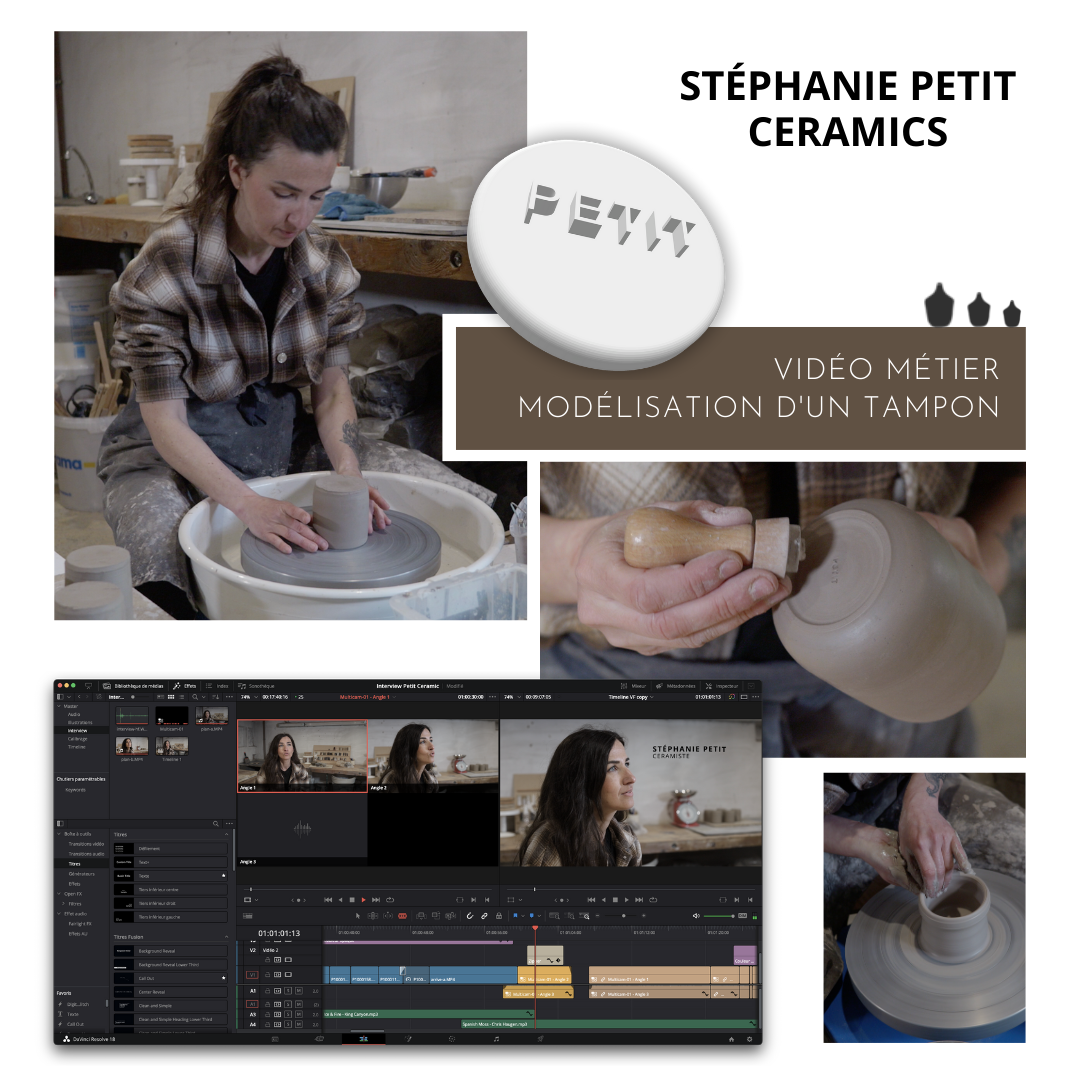Collapse the Titres Fusion section
Viewport: 1080px width, 1080px height.
pyautogui.click(x=226, y=937)
